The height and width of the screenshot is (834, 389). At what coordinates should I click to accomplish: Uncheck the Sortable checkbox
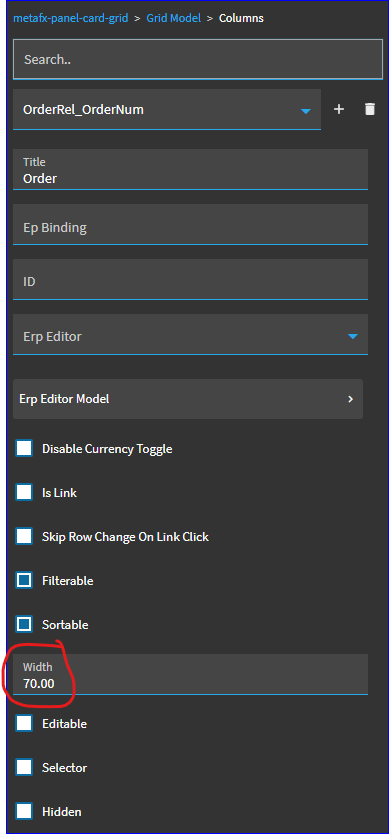[x=24, y=624]
